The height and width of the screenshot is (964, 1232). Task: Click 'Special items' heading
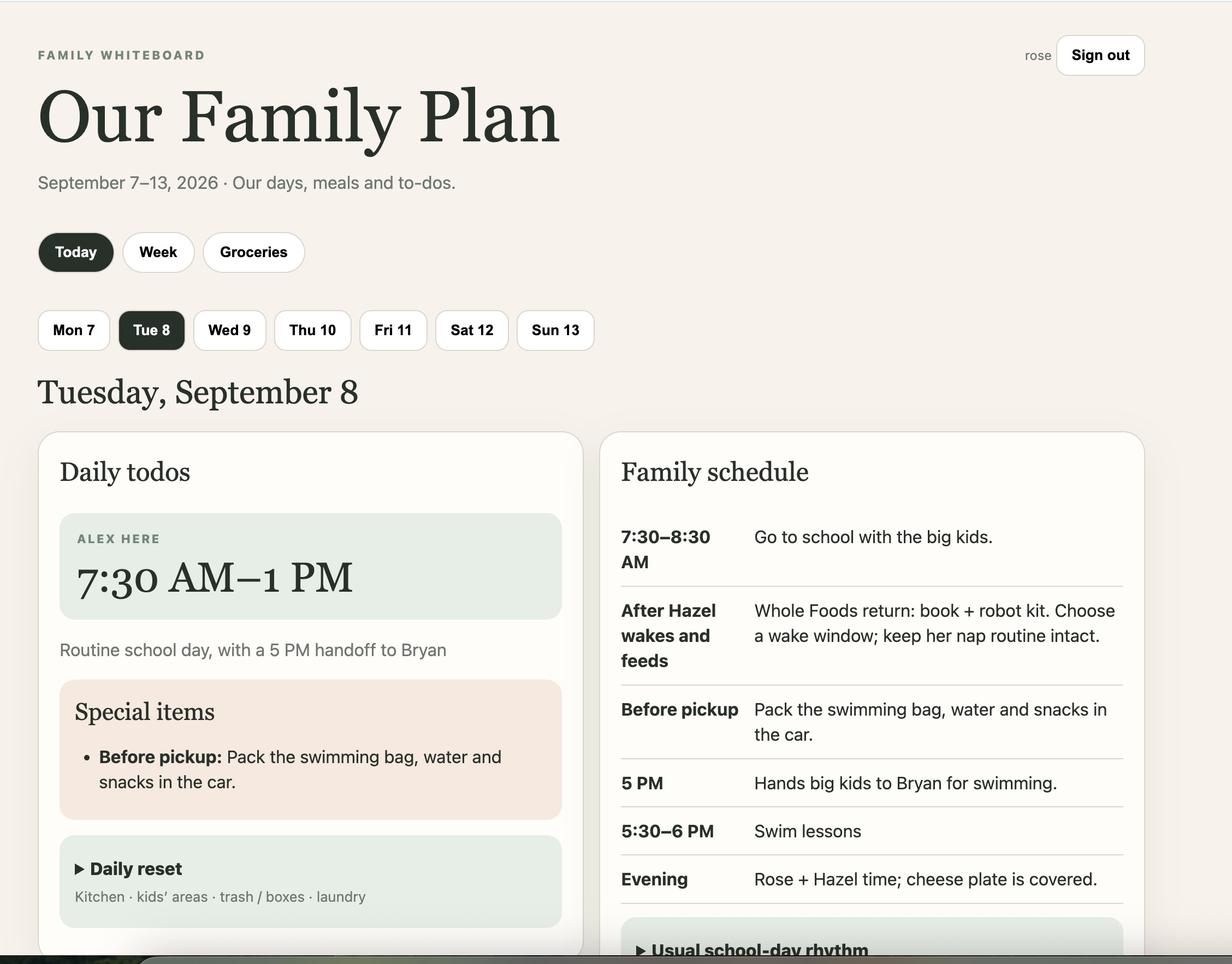click(145, 712)
